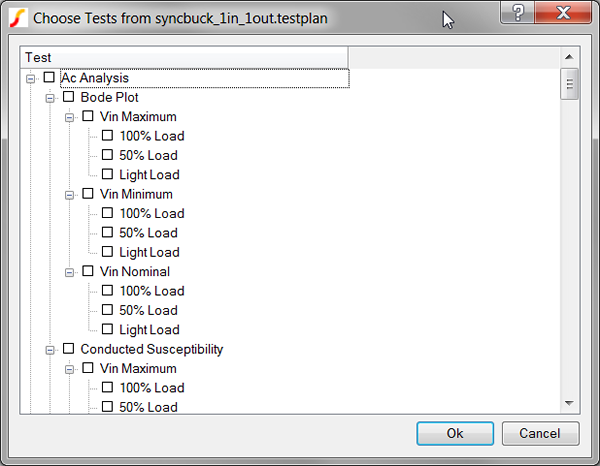This screenshot has width=600, height=466.
Task: Click the scrollbar up arrow
Action: point(569,57)
